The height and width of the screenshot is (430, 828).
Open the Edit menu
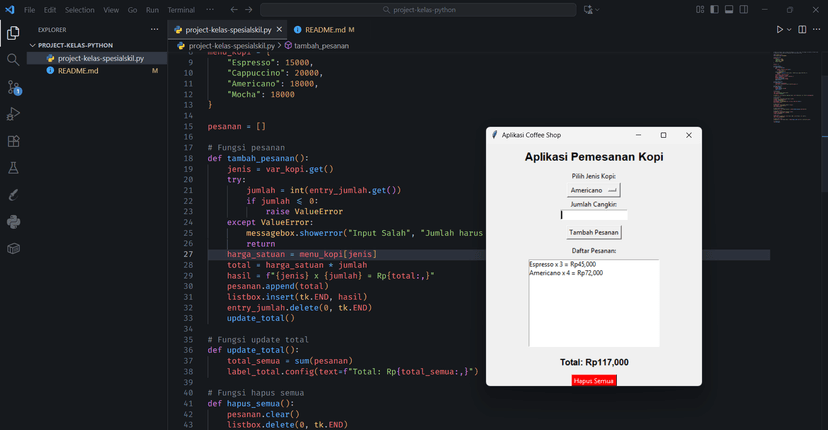(x=50, y=10)
